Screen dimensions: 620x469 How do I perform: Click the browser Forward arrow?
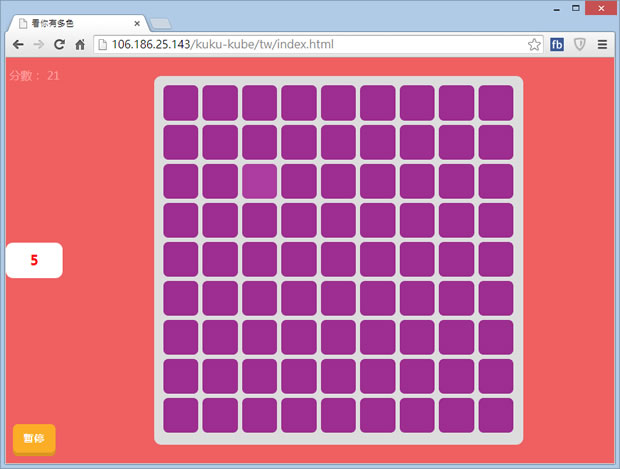(38, 45)
